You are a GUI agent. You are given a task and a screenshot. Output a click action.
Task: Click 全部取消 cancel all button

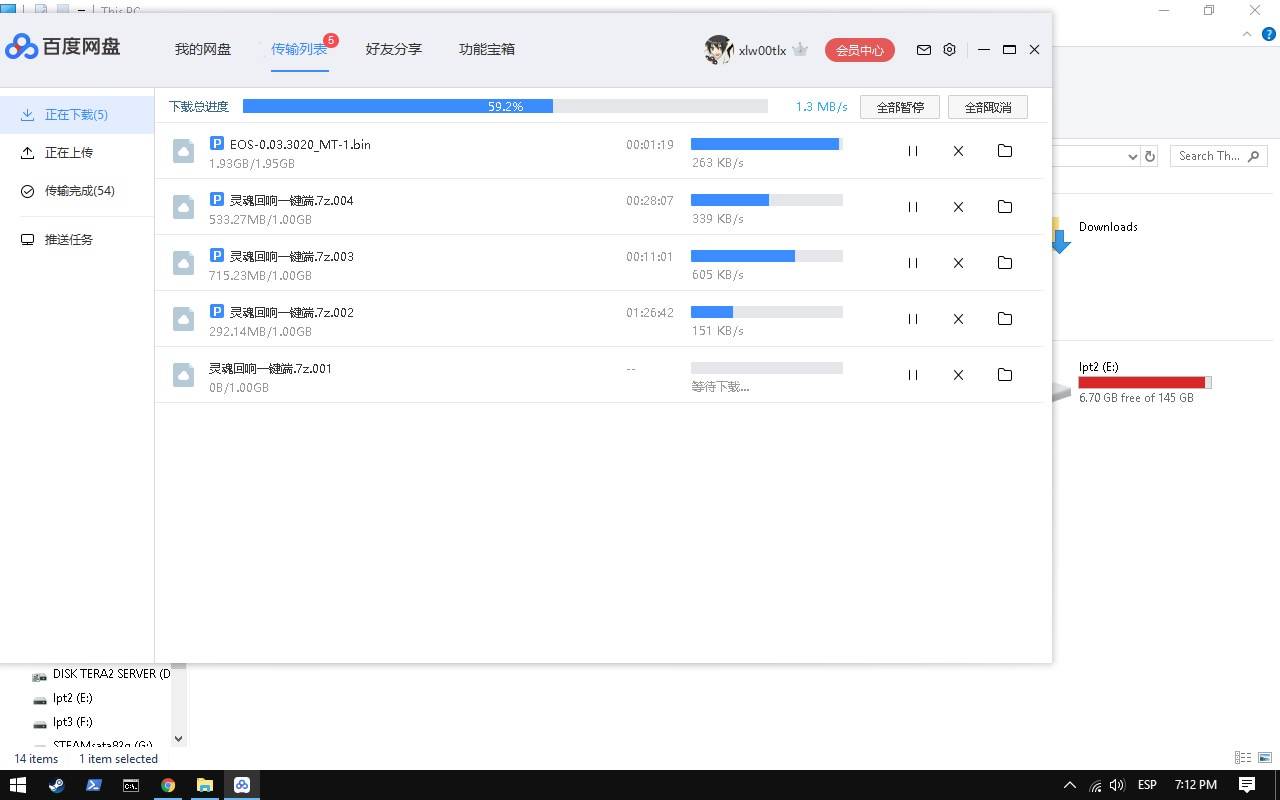[x=988, y=107]
